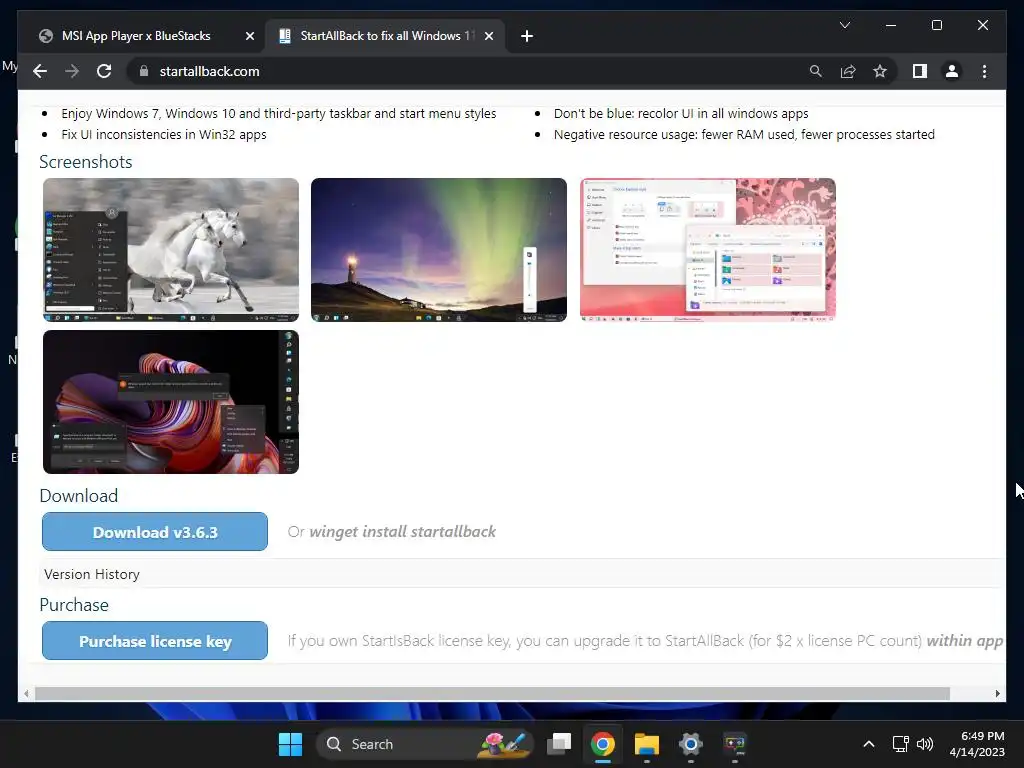Open the monitor app icon in the taskbar
The width and height of the screenshot is (1024, 768).
pos(735,744)
